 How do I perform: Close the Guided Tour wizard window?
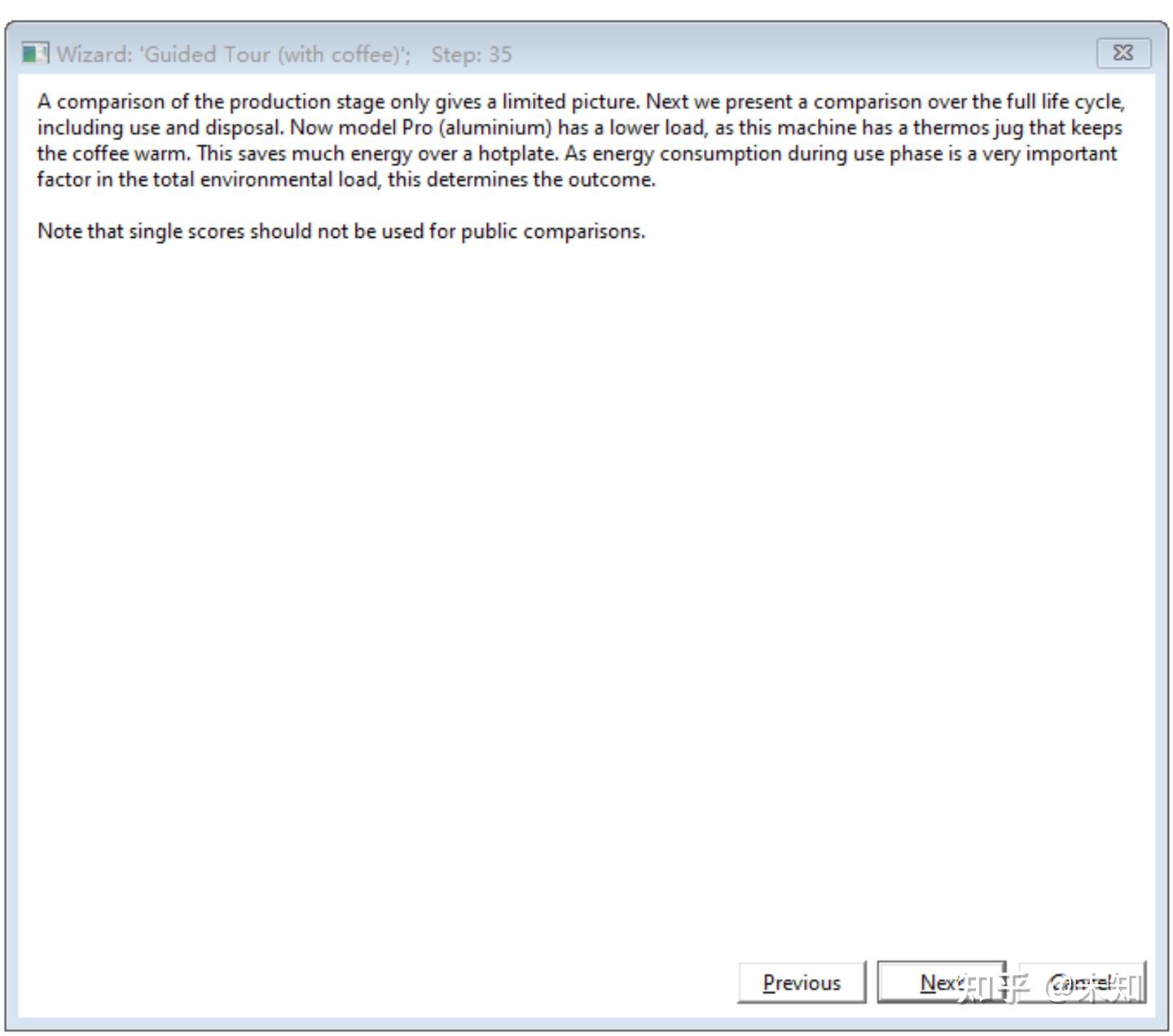(1123, 54)
